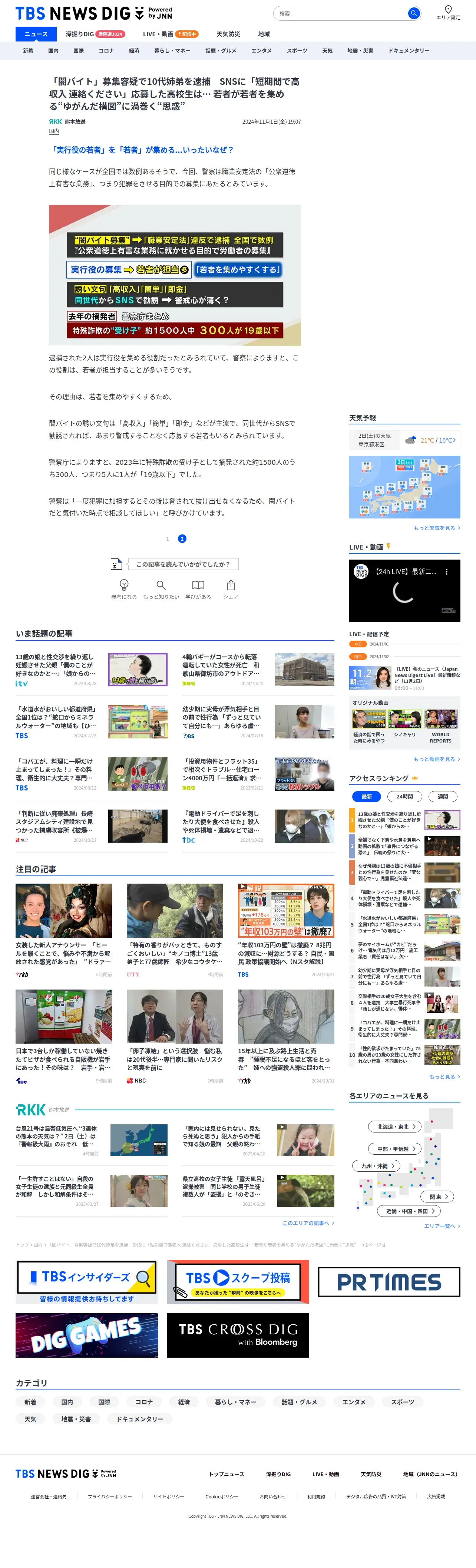Open the シノキャリ video thumbnail
This screenshot has height=1568, width=476.
pos(405,720)
